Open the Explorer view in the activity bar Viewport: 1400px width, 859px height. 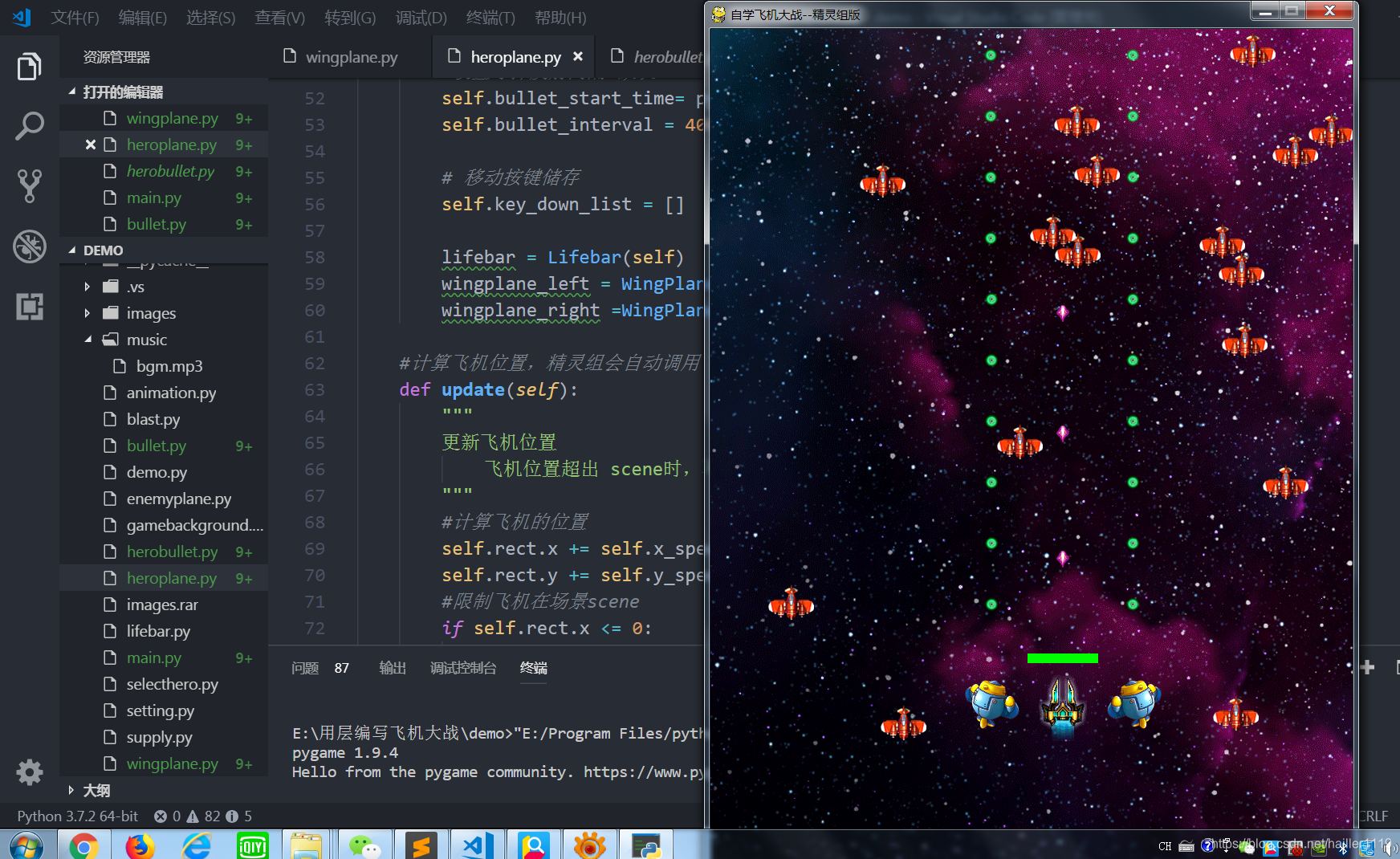[29, 66]
